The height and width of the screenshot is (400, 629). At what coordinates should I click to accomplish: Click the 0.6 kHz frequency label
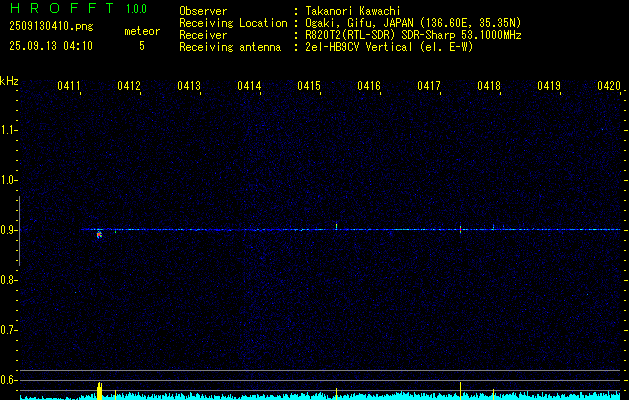click(x=8, y=380)
